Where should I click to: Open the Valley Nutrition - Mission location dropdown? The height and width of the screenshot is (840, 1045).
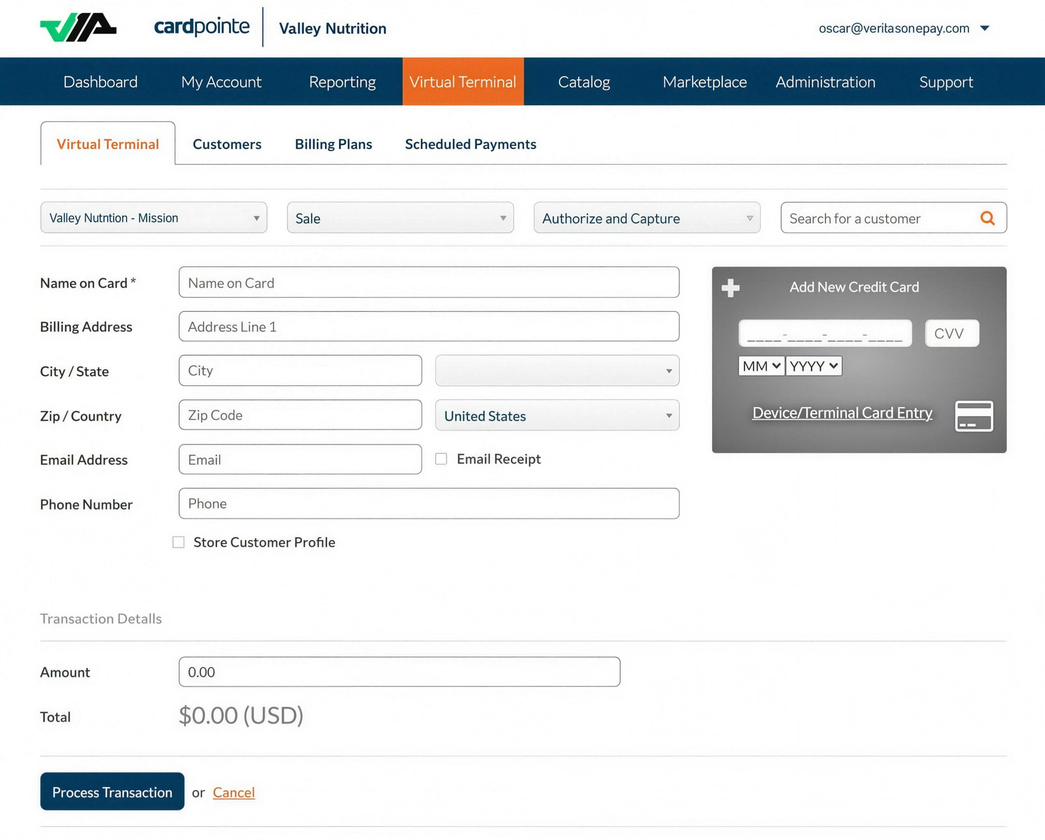pos(154,218)
